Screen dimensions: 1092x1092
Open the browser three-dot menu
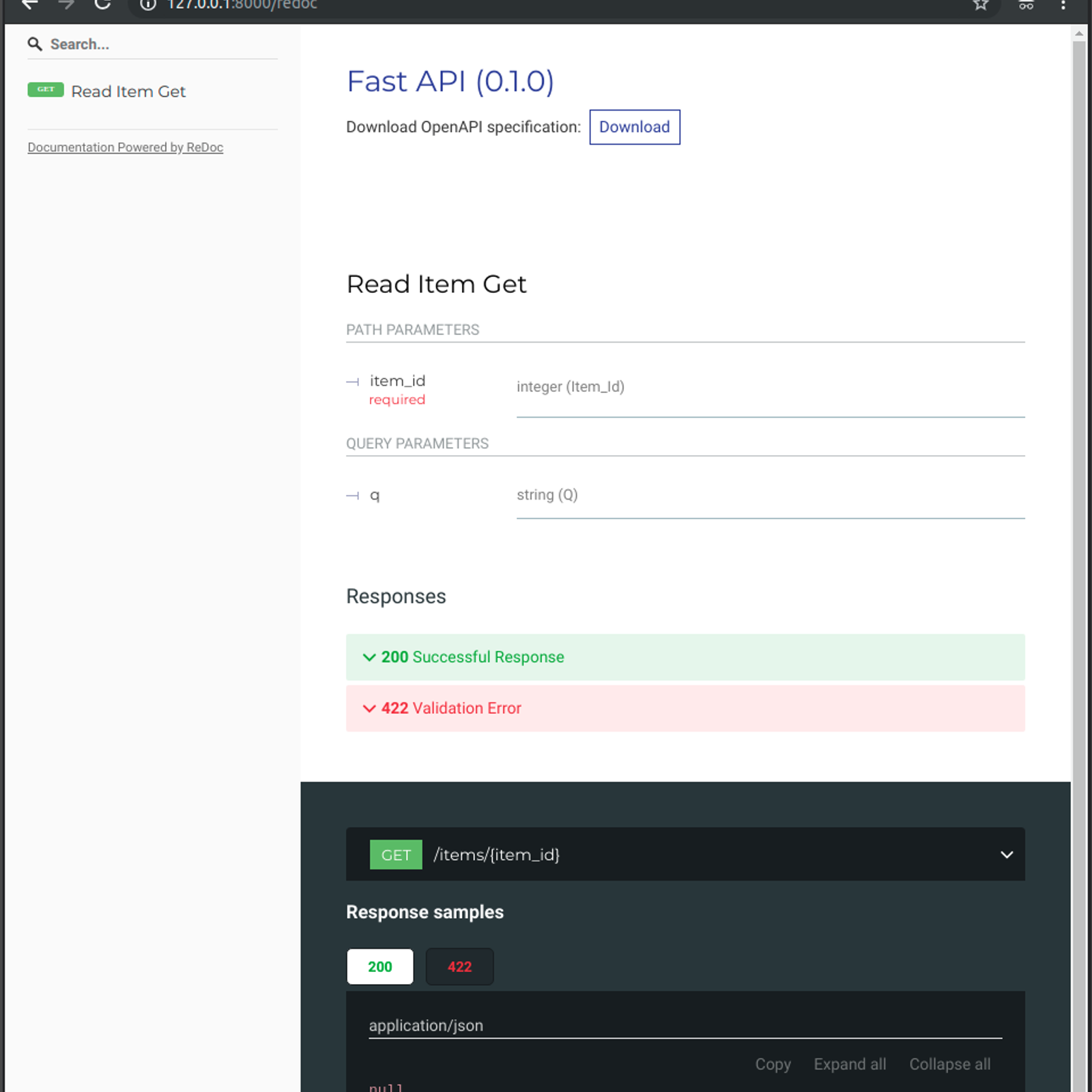pyautogui.click(x=1063, y=5)
